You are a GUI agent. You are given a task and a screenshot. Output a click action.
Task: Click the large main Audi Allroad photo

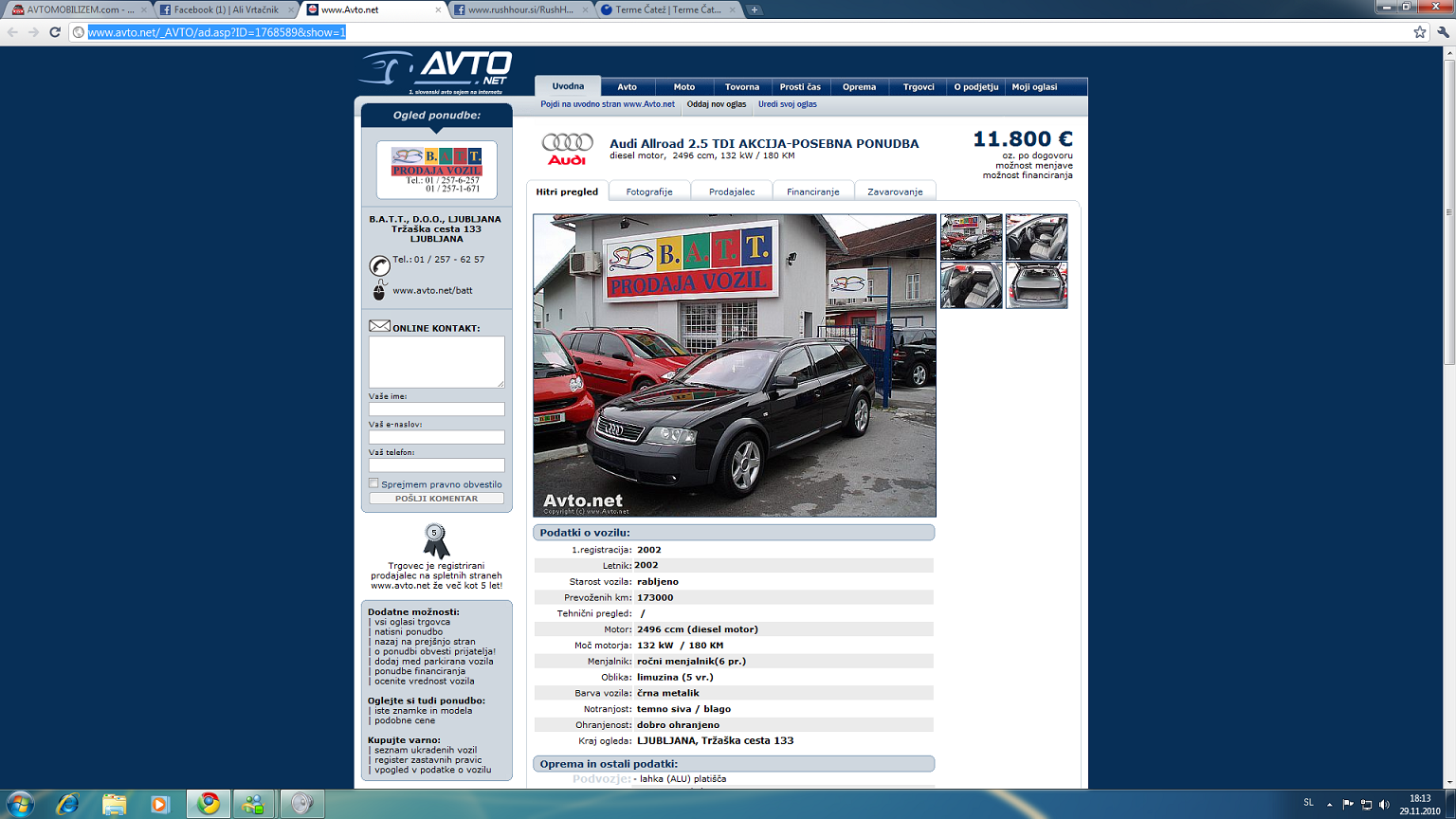tap(735, 365)
